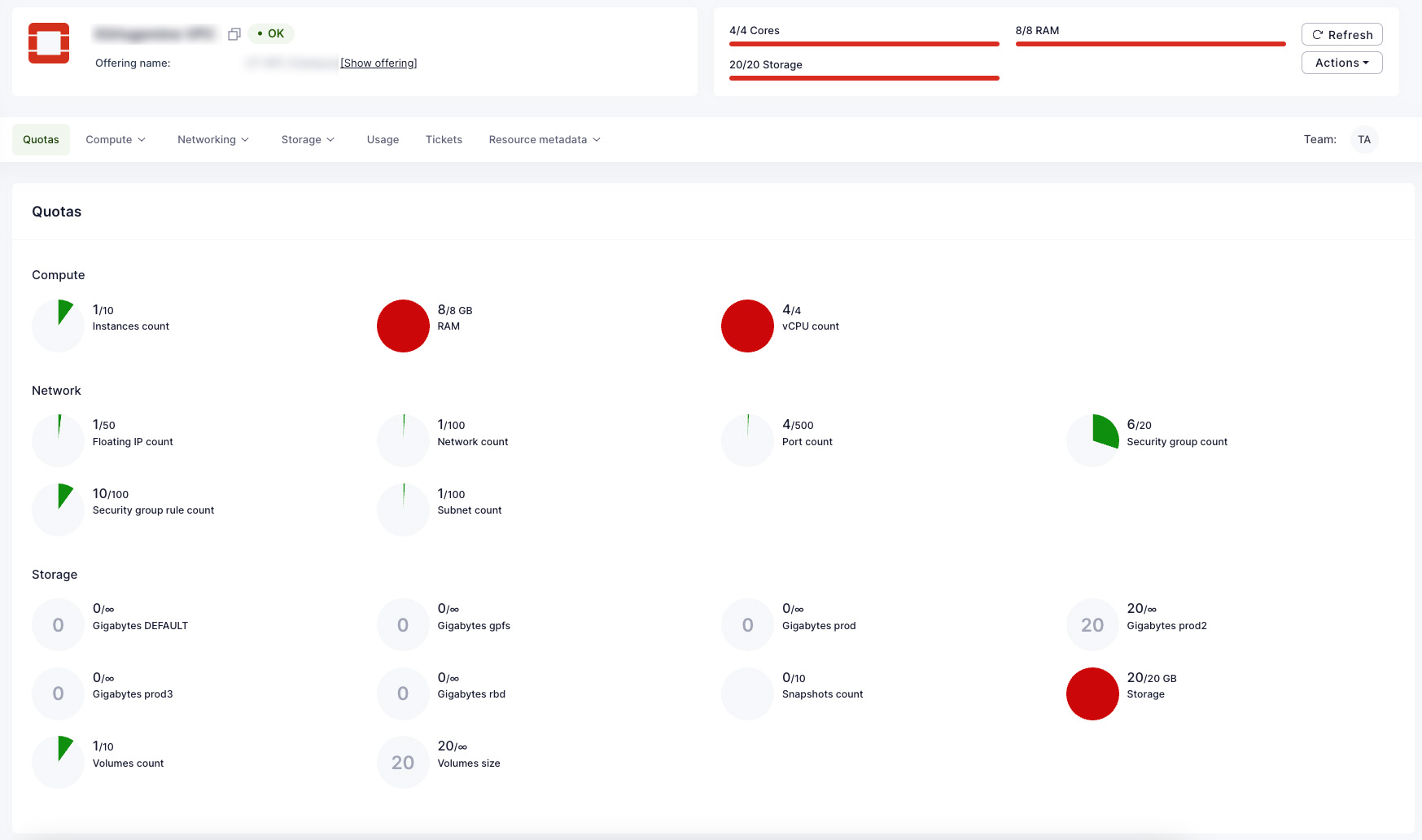
Task: Select the Quotas tab
Action: (41, 140)
